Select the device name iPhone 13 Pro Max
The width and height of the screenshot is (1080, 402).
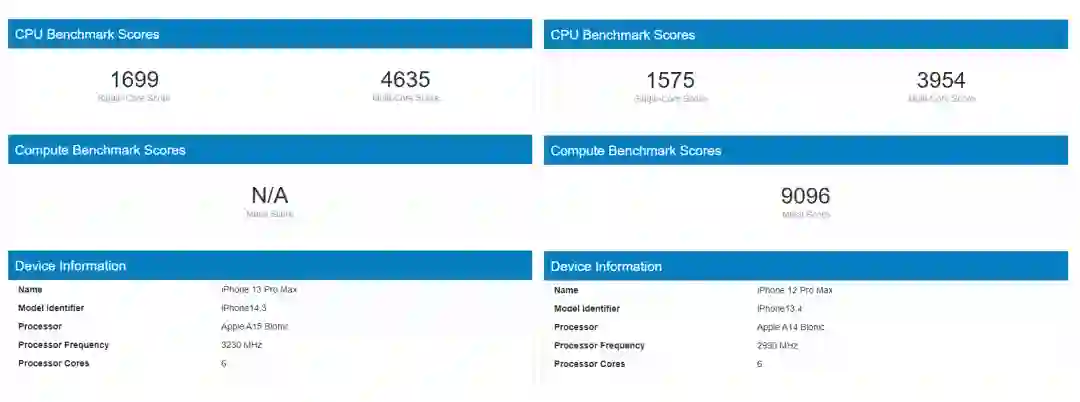pos(259,290)
